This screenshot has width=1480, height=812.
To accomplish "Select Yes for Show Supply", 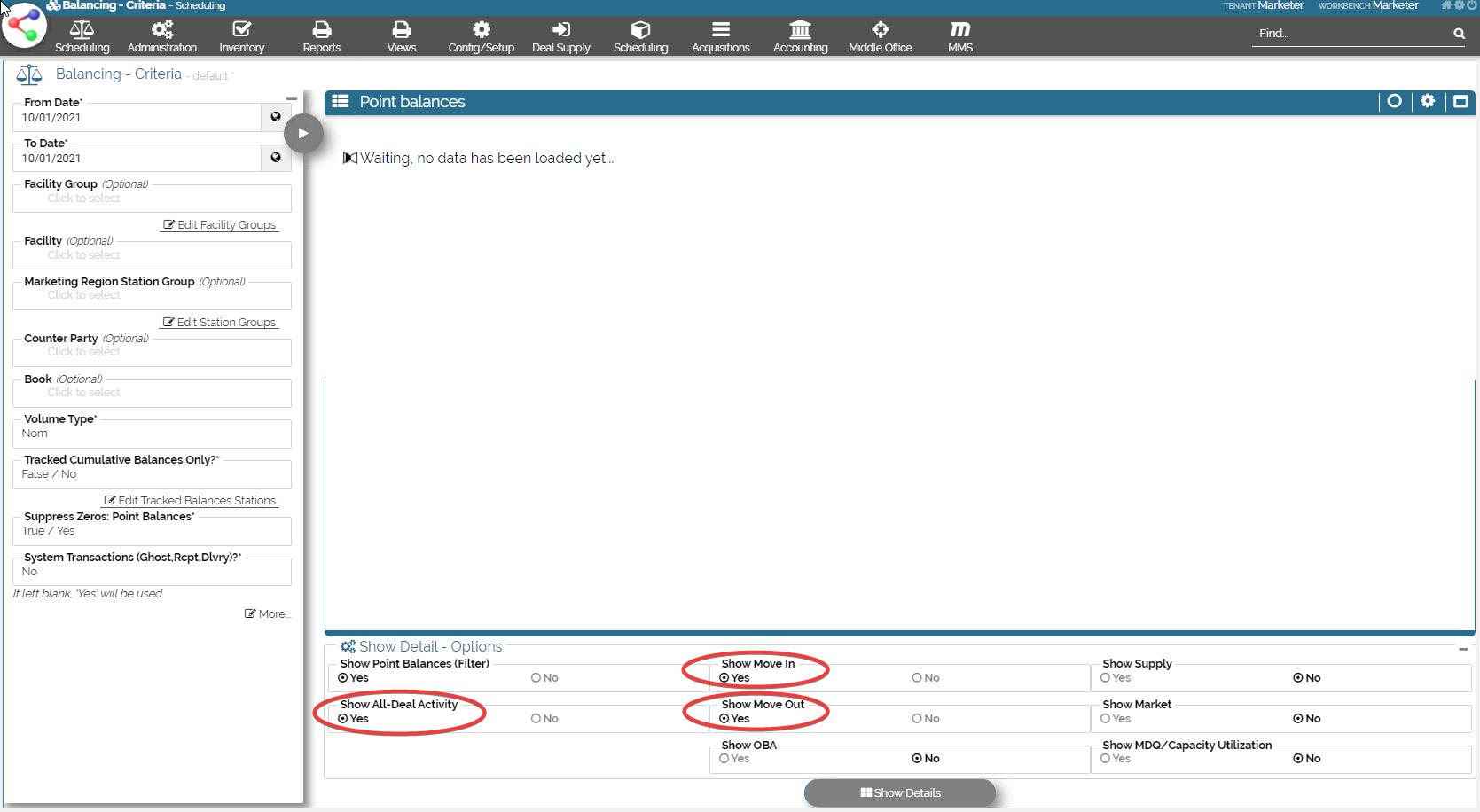I will pyautogui.click(x=1106, y=678).
